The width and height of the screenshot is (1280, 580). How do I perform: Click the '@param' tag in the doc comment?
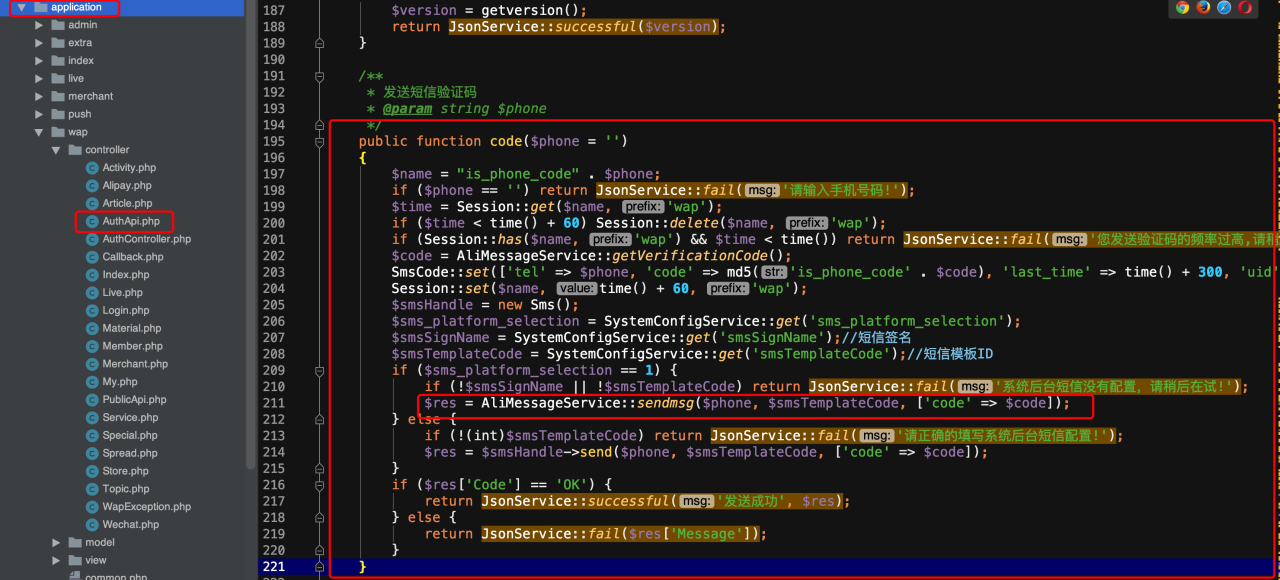click(407, 108)
